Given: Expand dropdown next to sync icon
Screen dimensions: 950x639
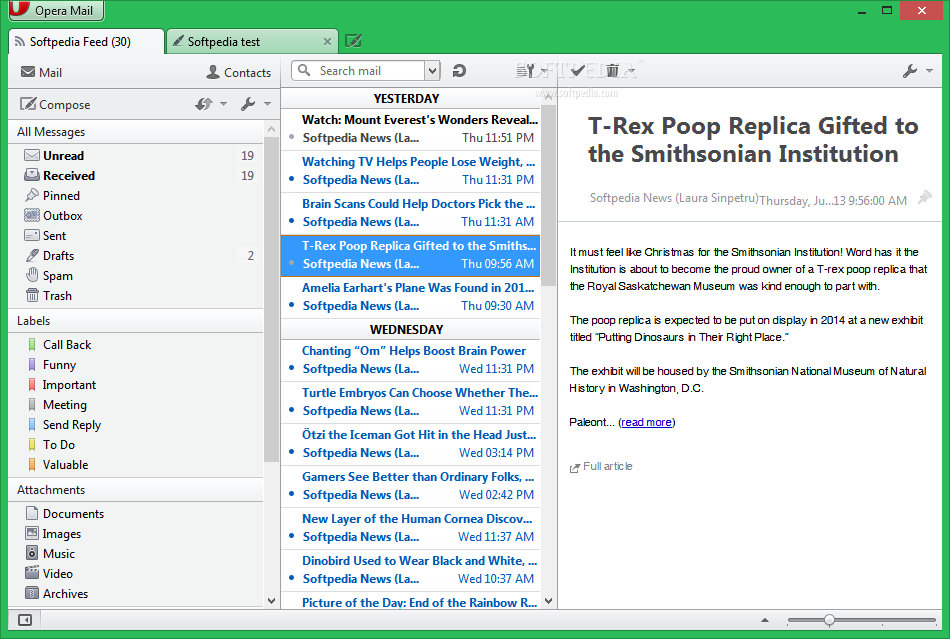Looking at the screenshot, I should coord(224,104).
